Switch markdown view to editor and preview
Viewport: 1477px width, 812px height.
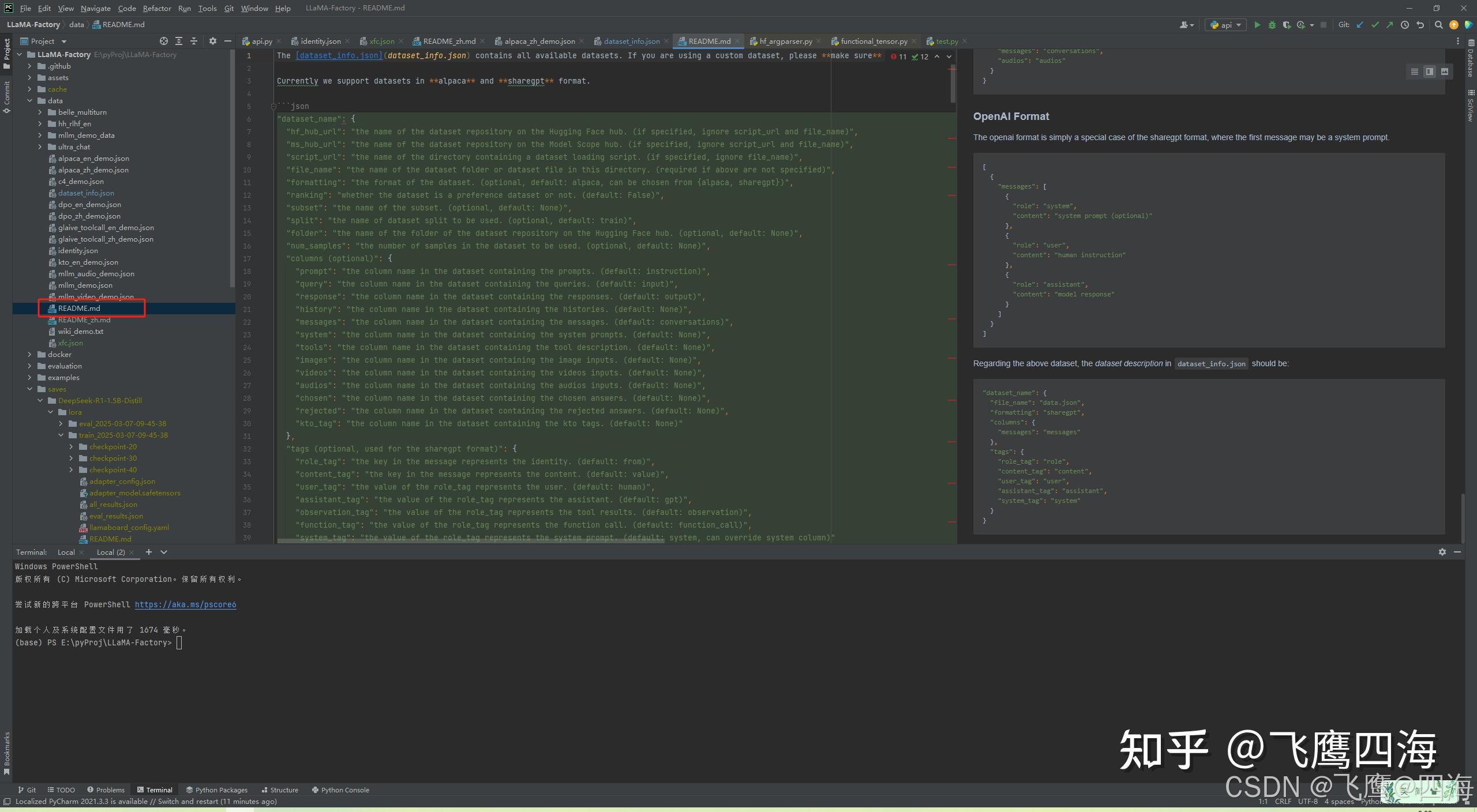click(1429, 72)
